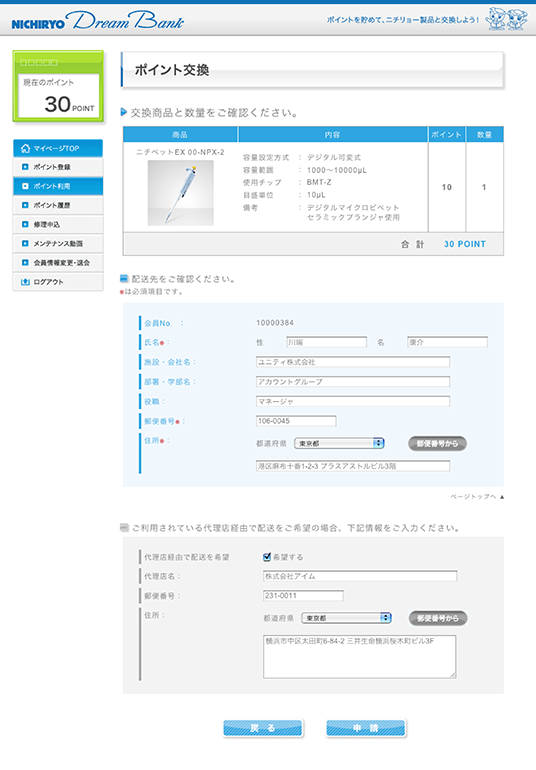This screenshot has height=770, width=536.
Task: Click the agency address text area
Action: point(360,657)
